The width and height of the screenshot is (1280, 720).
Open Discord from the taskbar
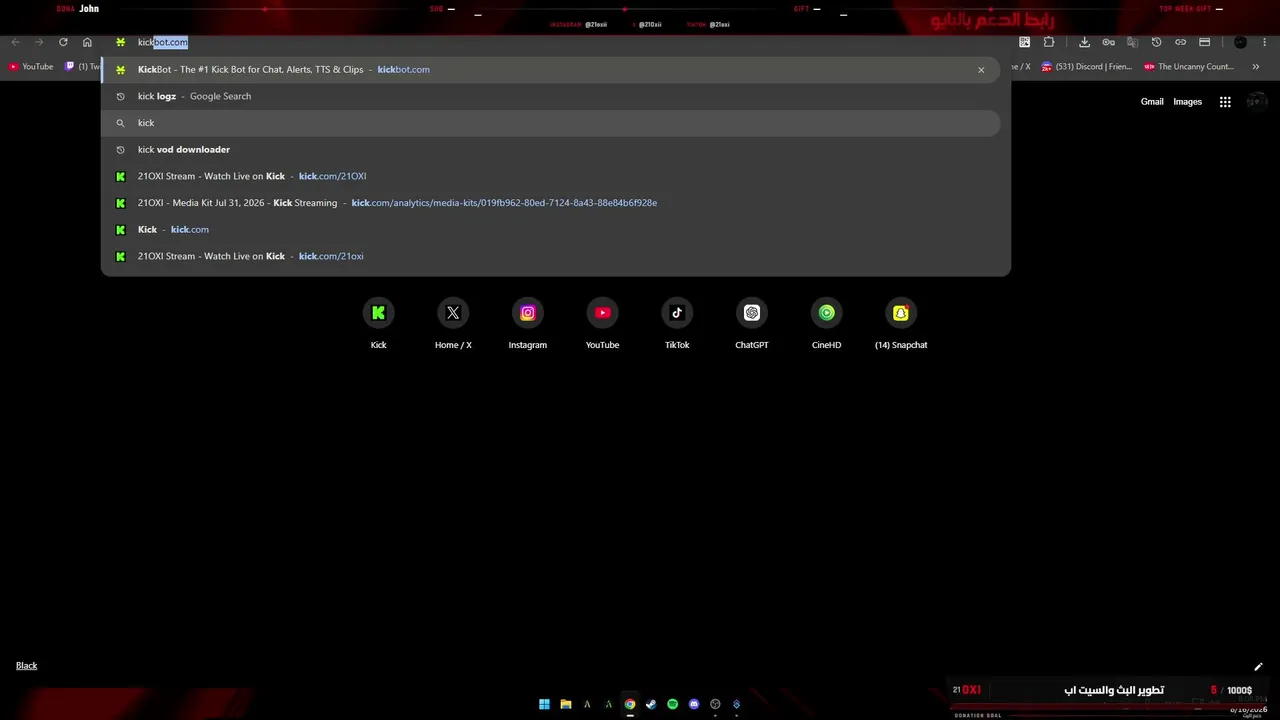pos(694,704)
